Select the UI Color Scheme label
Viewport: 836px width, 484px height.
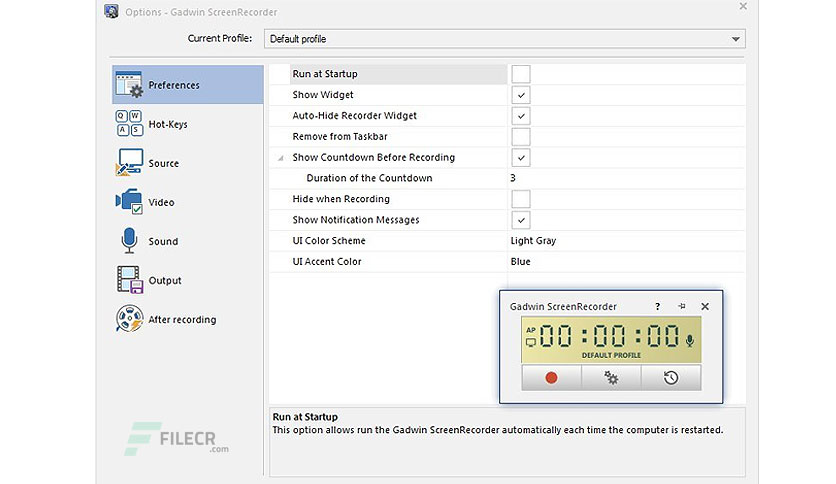329,240
